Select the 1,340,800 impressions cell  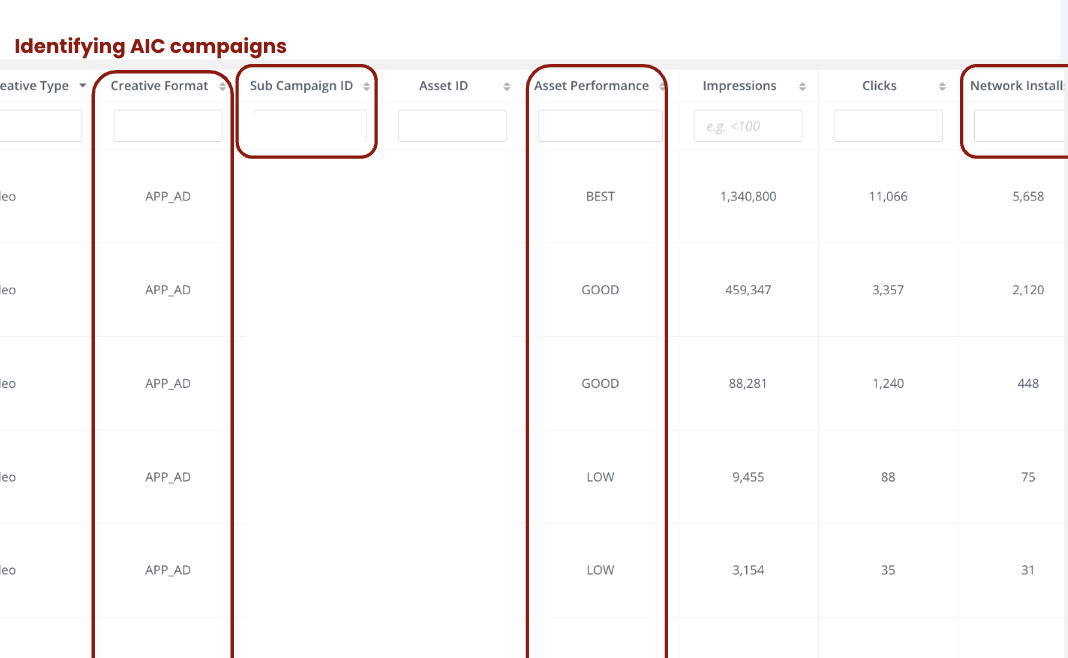click(748, 196)
